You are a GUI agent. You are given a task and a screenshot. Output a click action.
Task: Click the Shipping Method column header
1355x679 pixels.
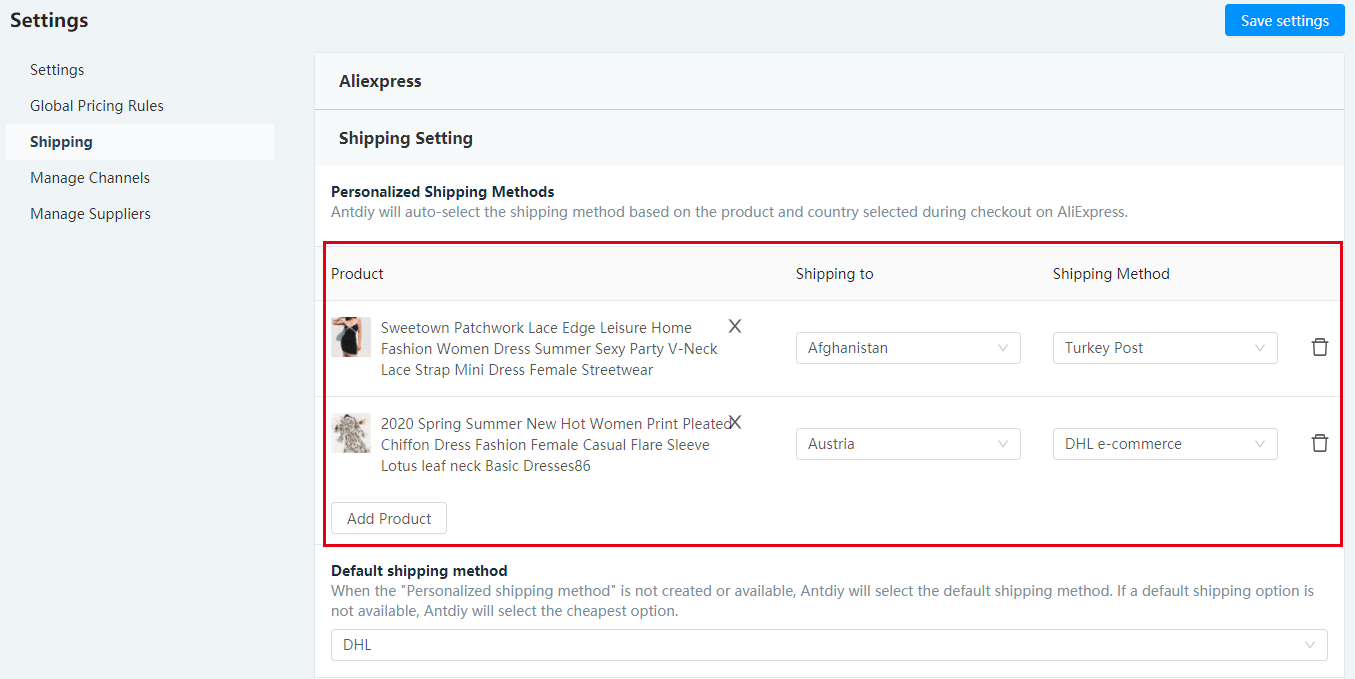pyautogui.click(x=1111, y=274)
